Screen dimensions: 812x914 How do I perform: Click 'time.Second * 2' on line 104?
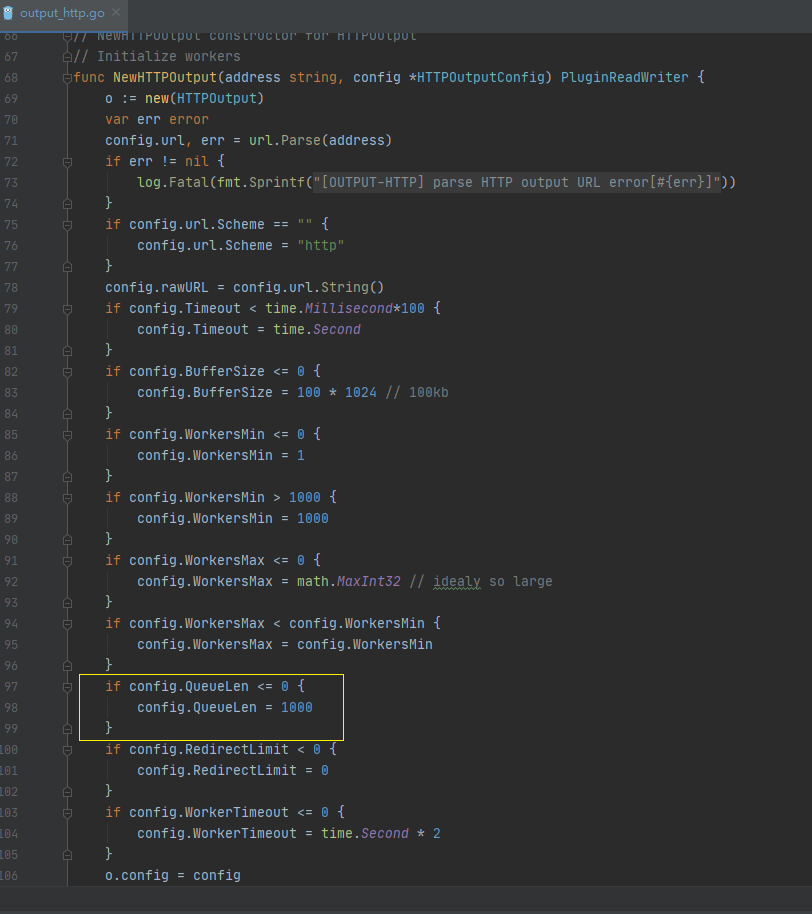coord(381,833)
